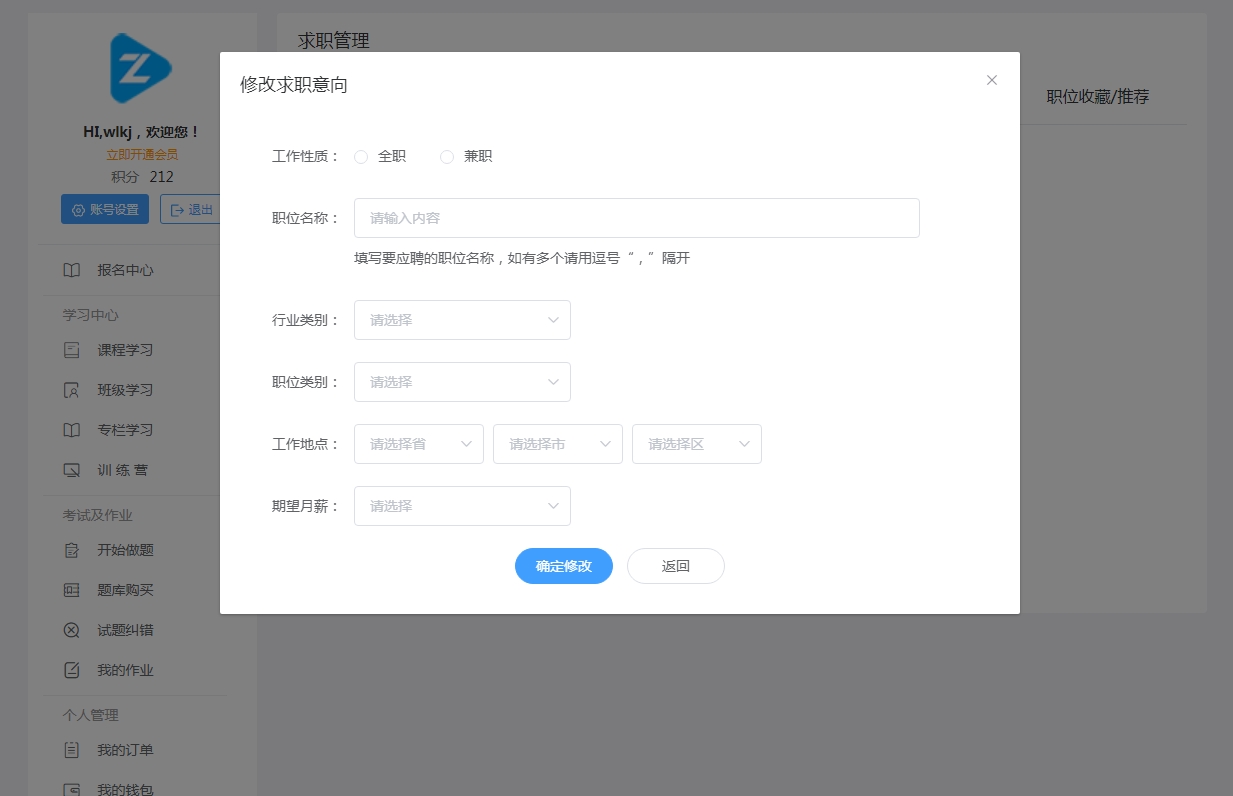The width and height of the screenshot is (1233, 796).
Task: Select the 兼职 radio button
Action: (x=447, y=157)
